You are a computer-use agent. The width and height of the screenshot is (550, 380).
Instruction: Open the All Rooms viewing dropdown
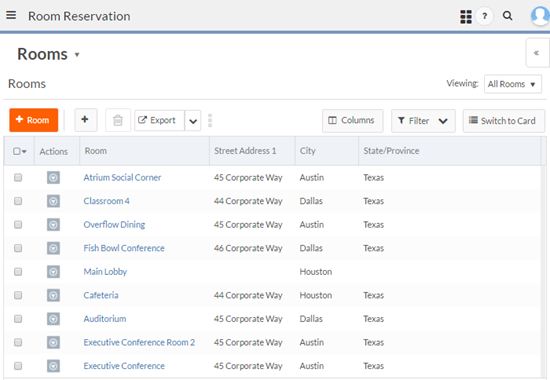tap(512, 84)
